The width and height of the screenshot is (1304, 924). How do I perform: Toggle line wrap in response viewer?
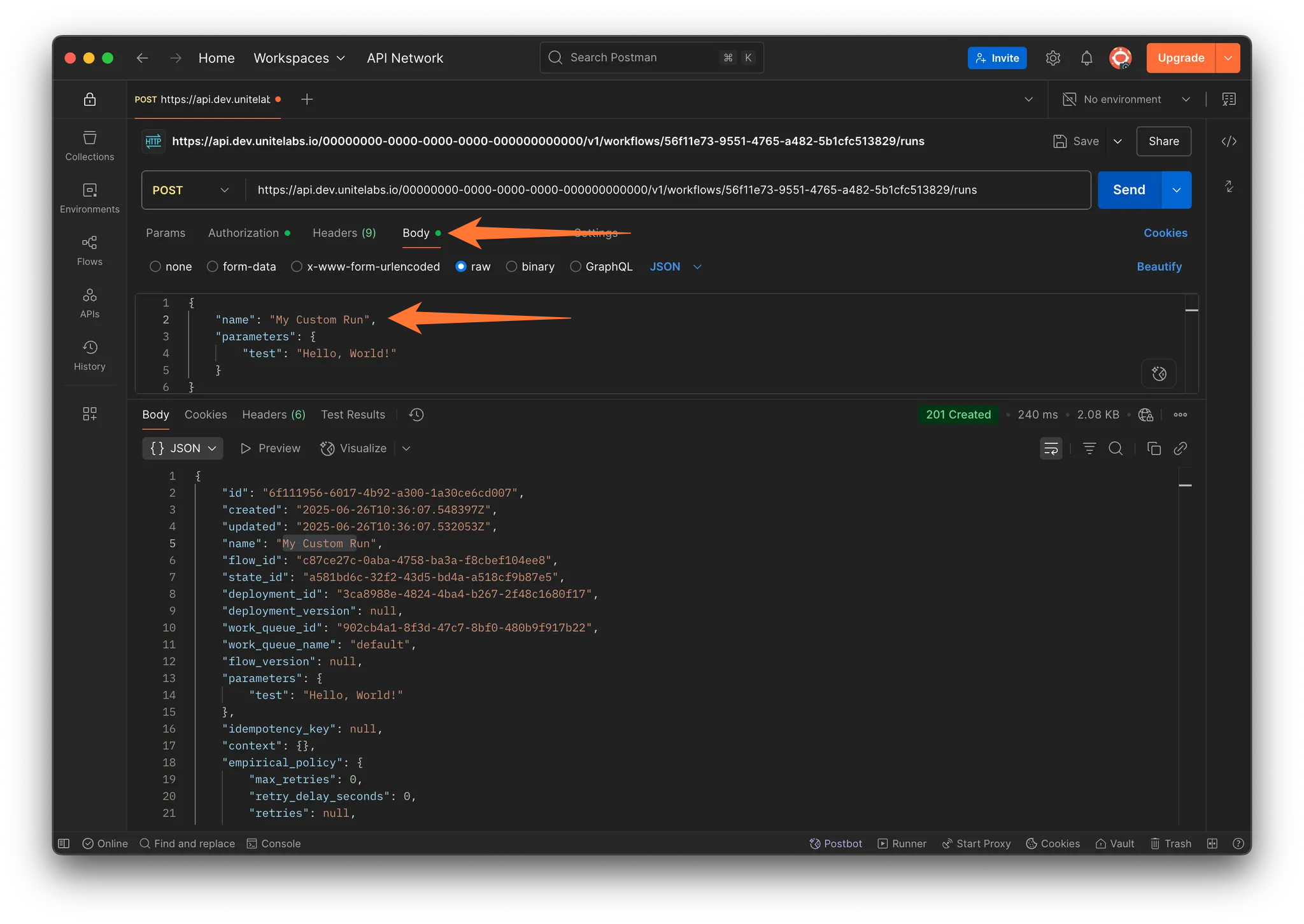coord(1051,448)
